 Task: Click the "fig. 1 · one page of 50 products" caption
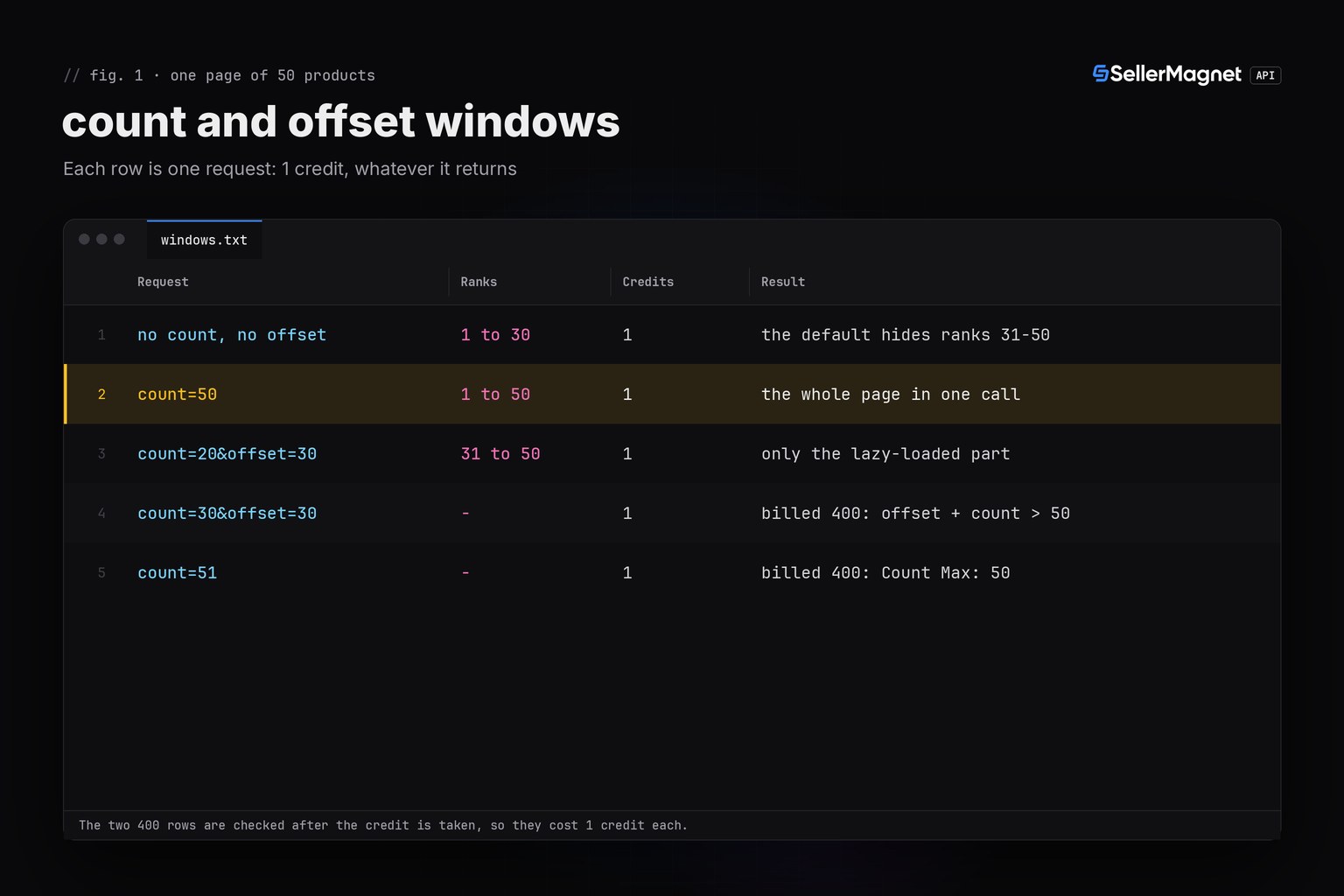220,75
